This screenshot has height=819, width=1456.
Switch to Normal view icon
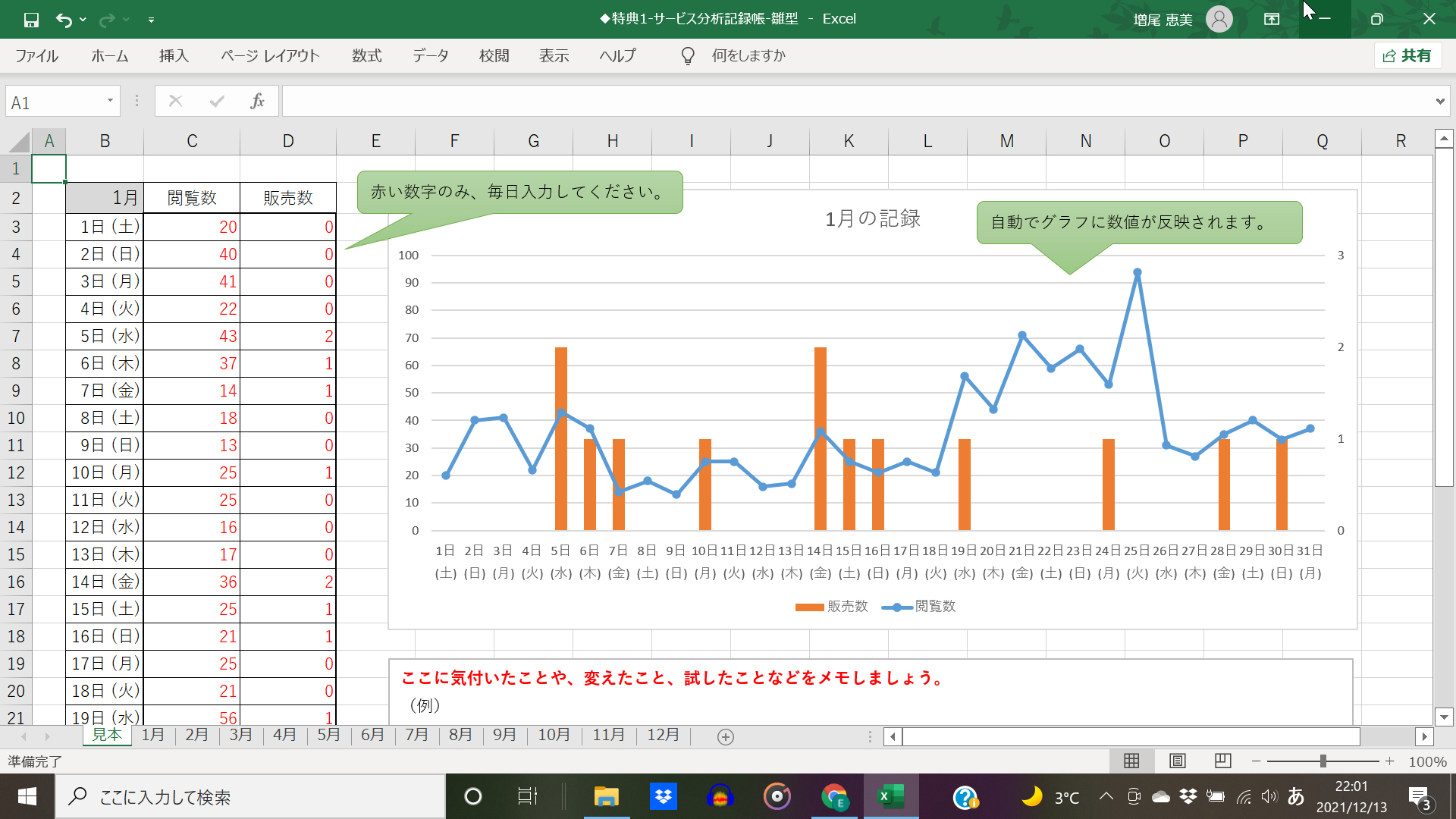click(x=1131, y=761)
